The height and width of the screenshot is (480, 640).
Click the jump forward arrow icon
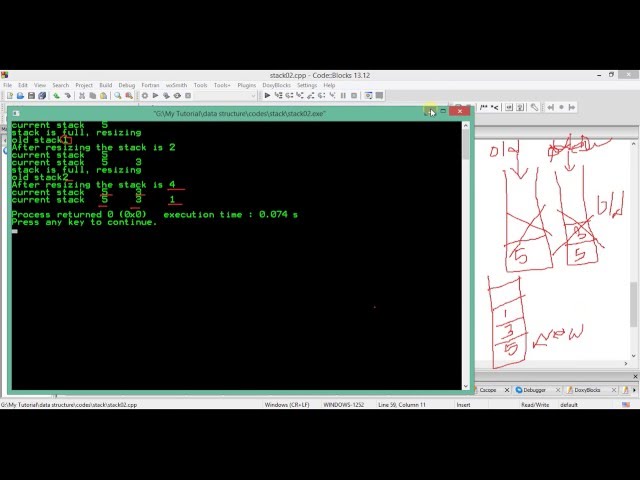[572, 107]
